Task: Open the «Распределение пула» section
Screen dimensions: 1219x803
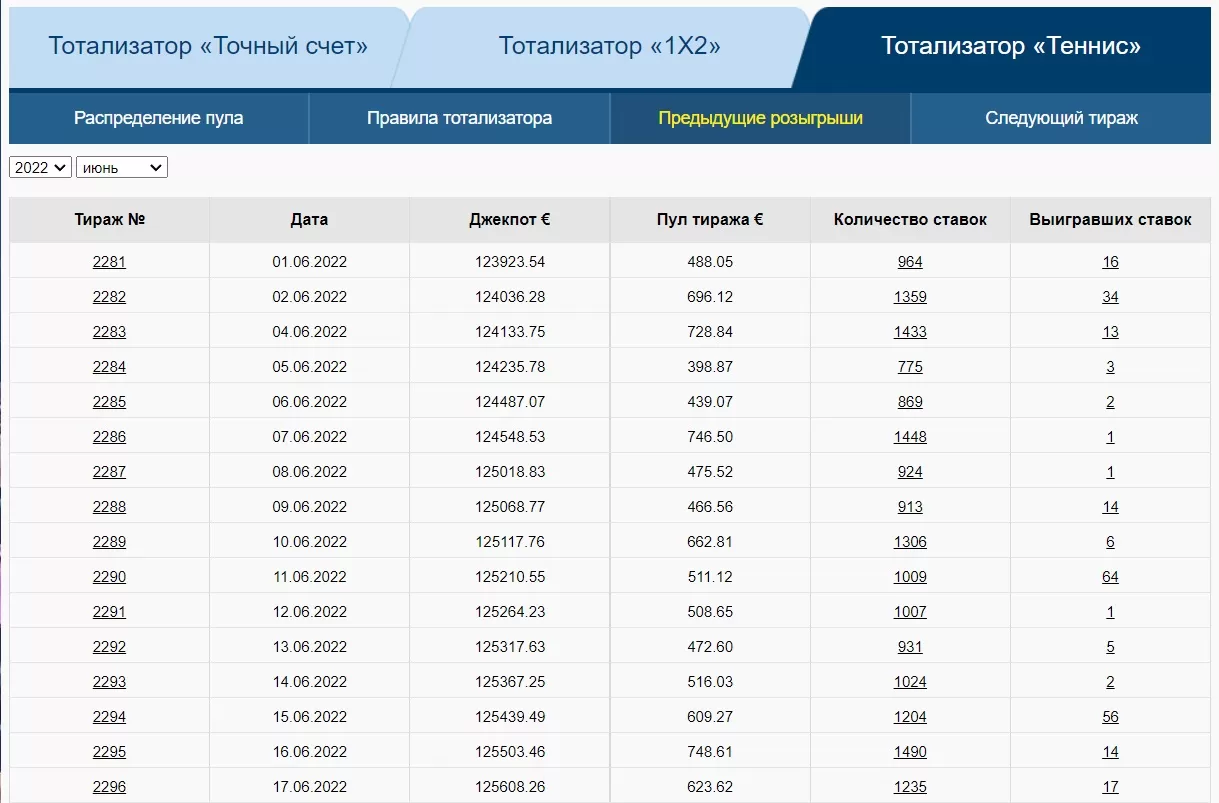Action: (157, 117)
